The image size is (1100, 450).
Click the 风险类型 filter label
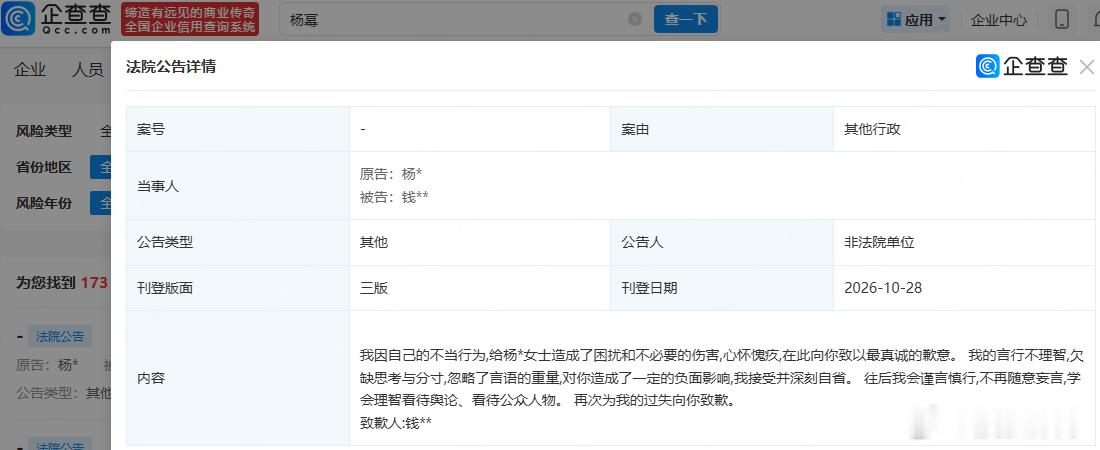(43, 131)
